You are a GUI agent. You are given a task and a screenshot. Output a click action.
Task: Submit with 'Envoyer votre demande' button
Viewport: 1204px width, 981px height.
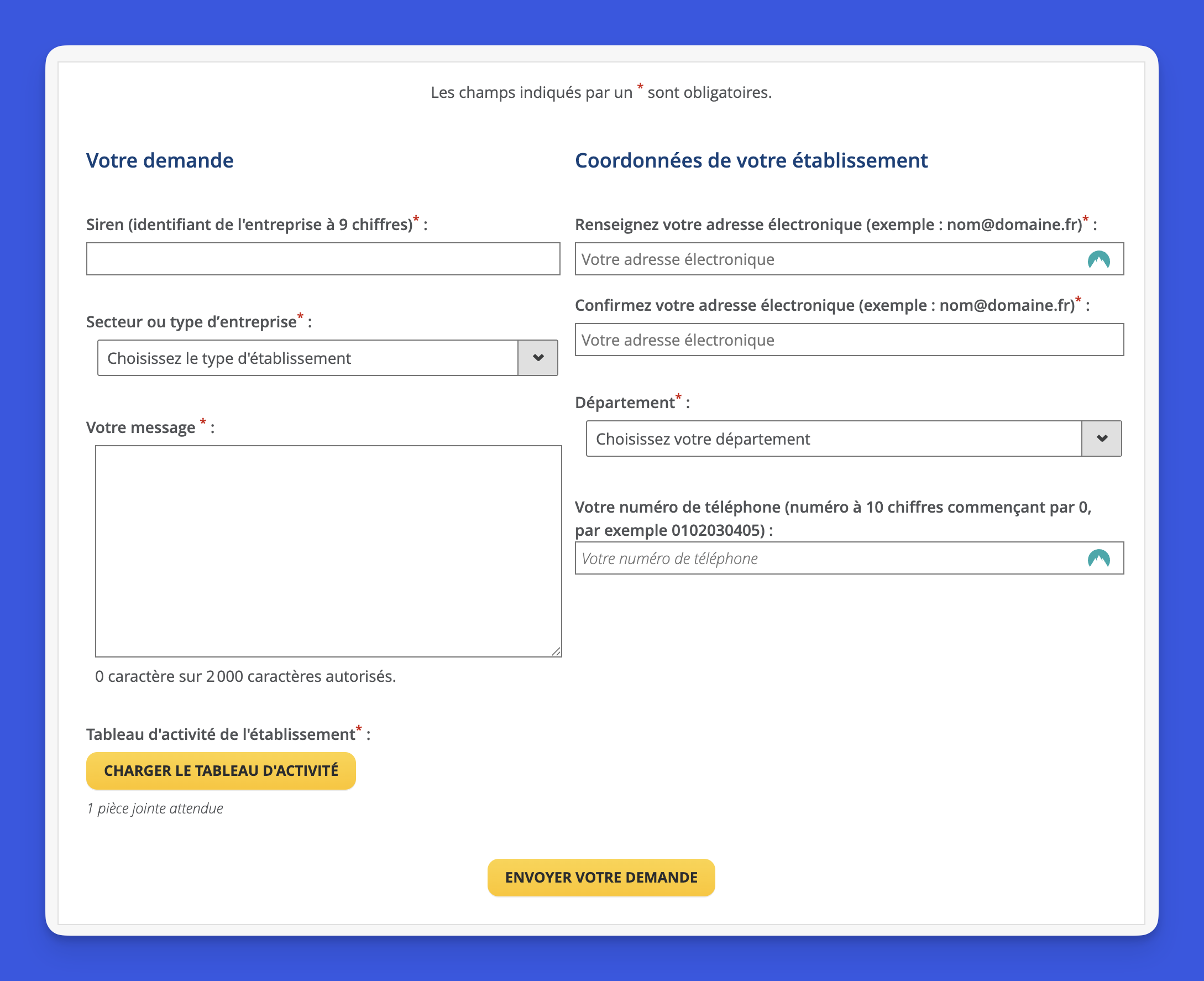[600, 877]
